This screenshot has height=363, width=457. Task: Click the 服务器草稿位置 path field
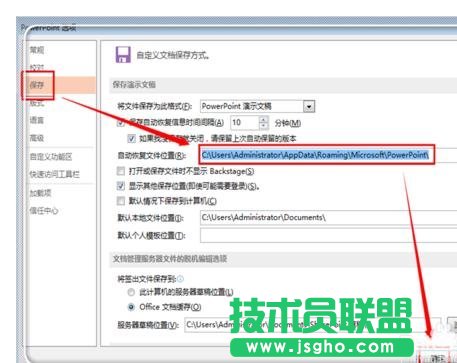pos(313,325)
